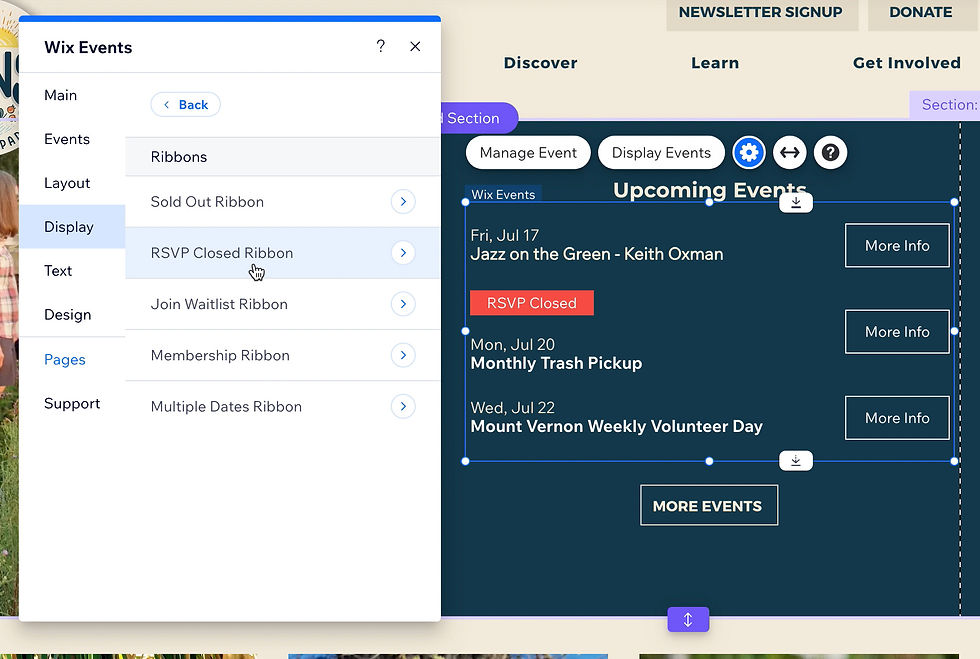Click the bottom download handle icon on the widget
Screen dimensions: 980x659
pos(796,461)
